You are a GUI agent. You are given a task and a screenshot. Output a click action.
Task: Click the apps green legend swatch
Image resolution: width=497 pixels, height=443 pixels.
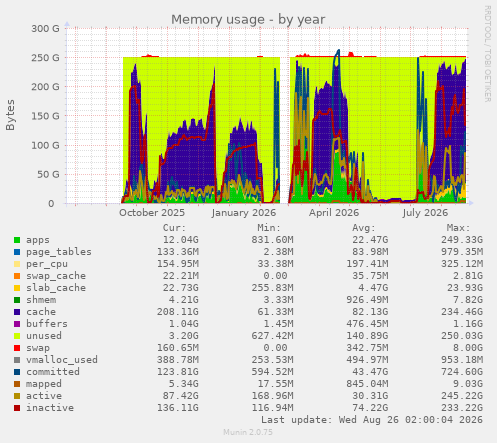pos(17,240)
